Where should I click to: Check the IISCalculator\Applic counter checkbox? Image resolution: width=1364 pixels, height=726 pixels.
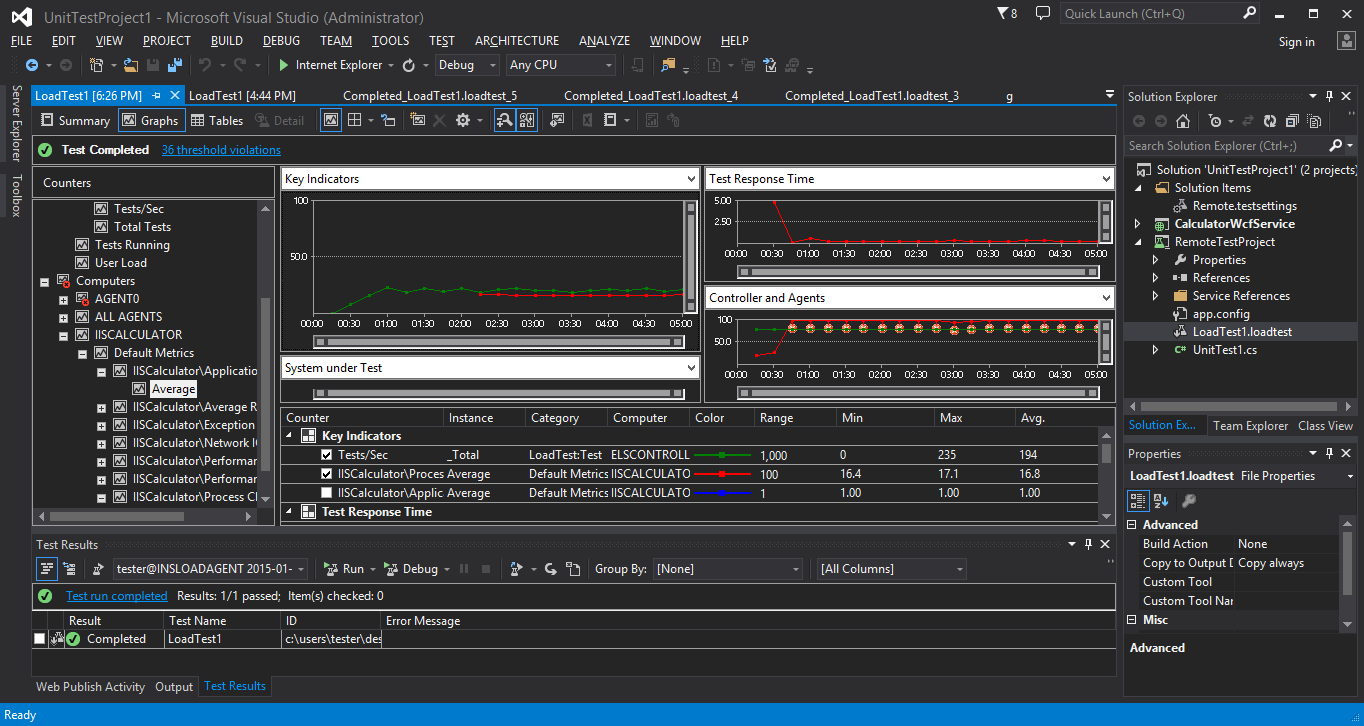[326, 493]
